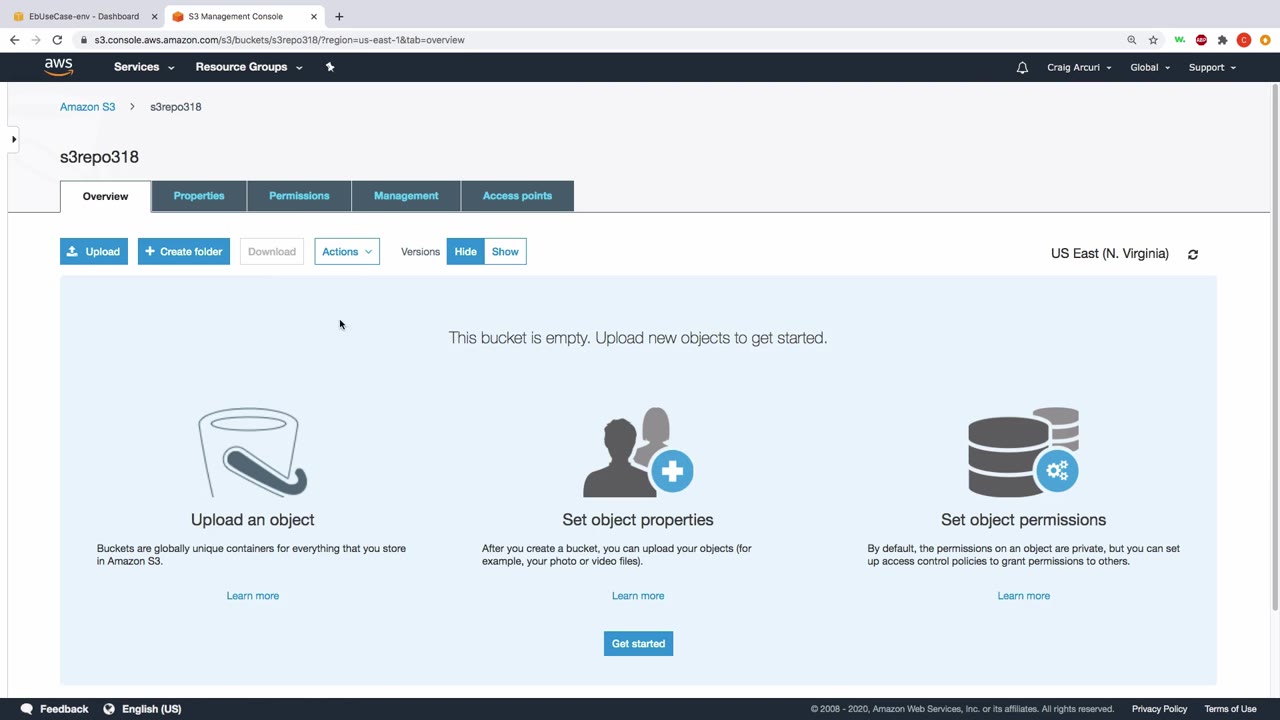This screenshot has height=720, width=1280.
Task: Click the Set object properties heading
Action: coord(638,520)
